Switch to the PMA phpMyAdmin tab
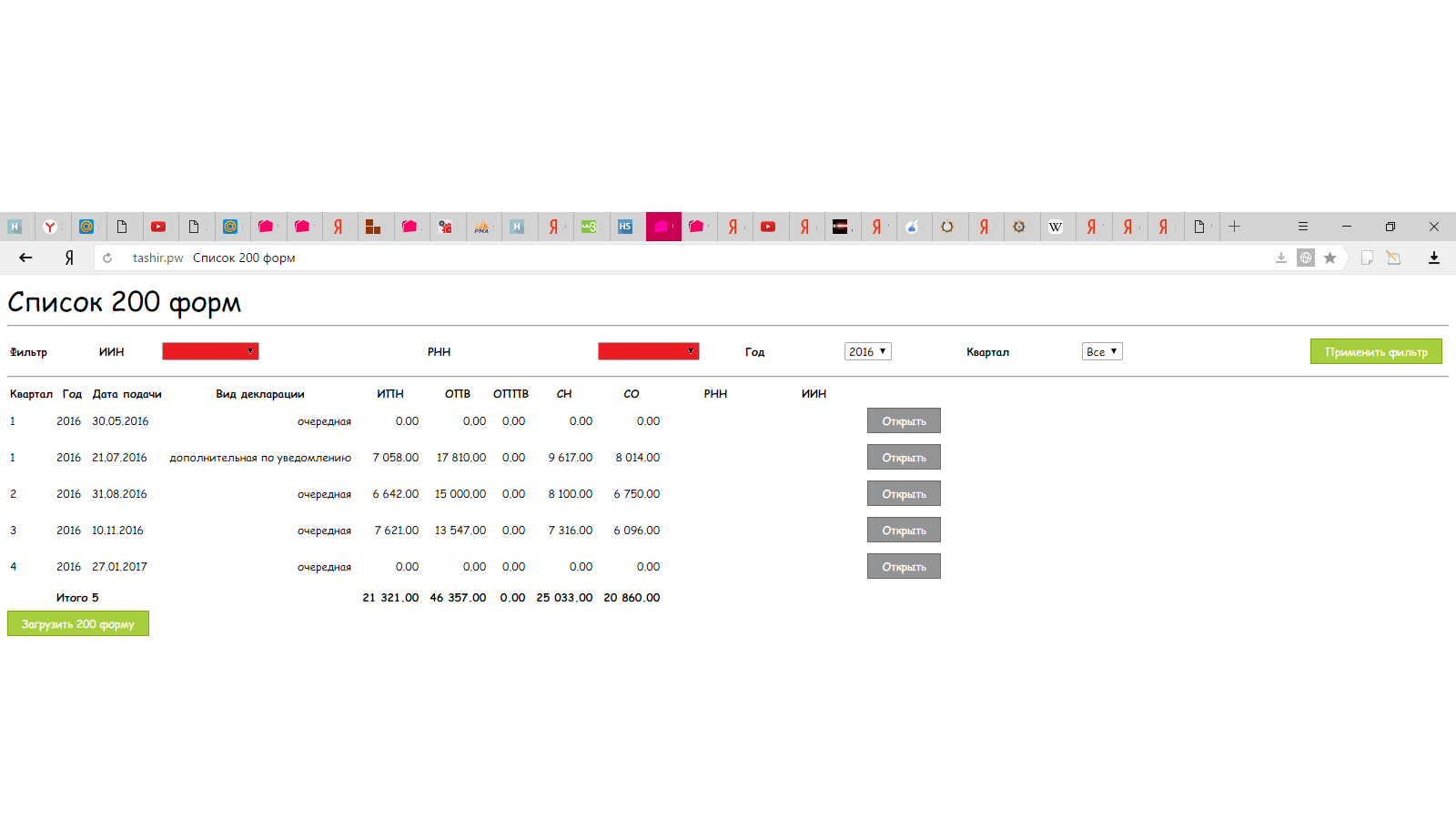 click(481, 227)
